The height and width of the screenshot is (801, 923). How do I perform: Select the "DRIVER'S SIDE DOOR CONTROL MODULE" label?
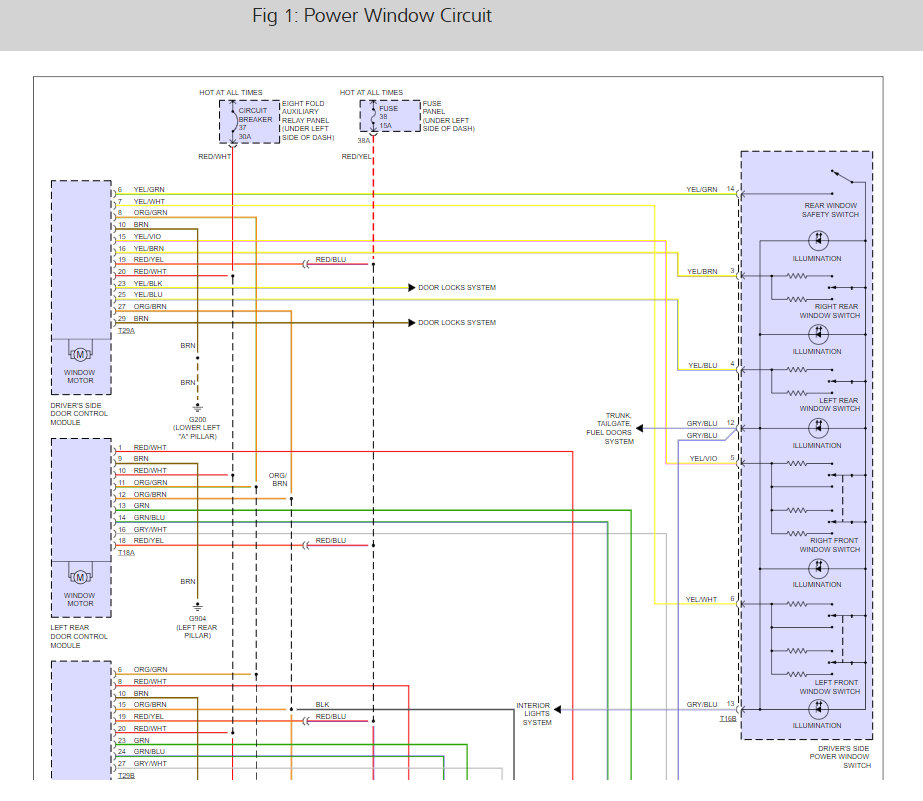79,414
